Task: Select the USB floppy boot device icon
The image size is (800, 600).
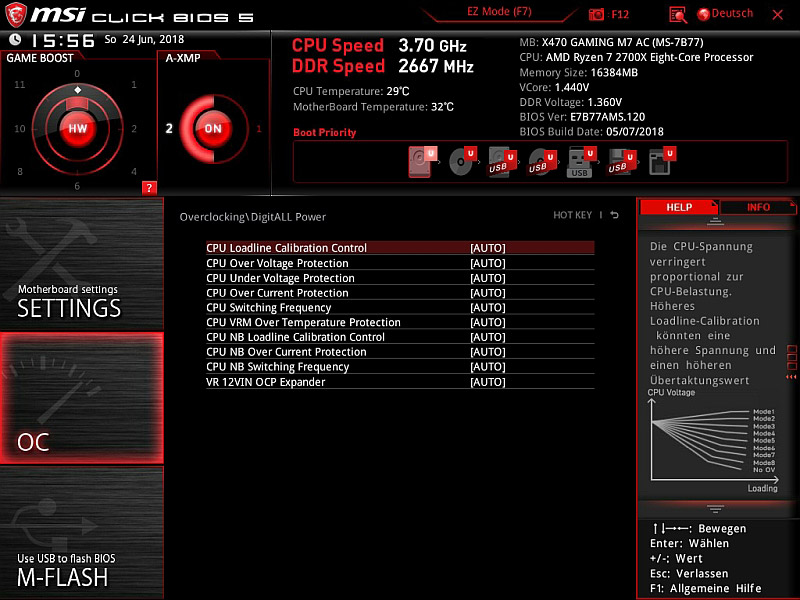Action: point(621,162)
